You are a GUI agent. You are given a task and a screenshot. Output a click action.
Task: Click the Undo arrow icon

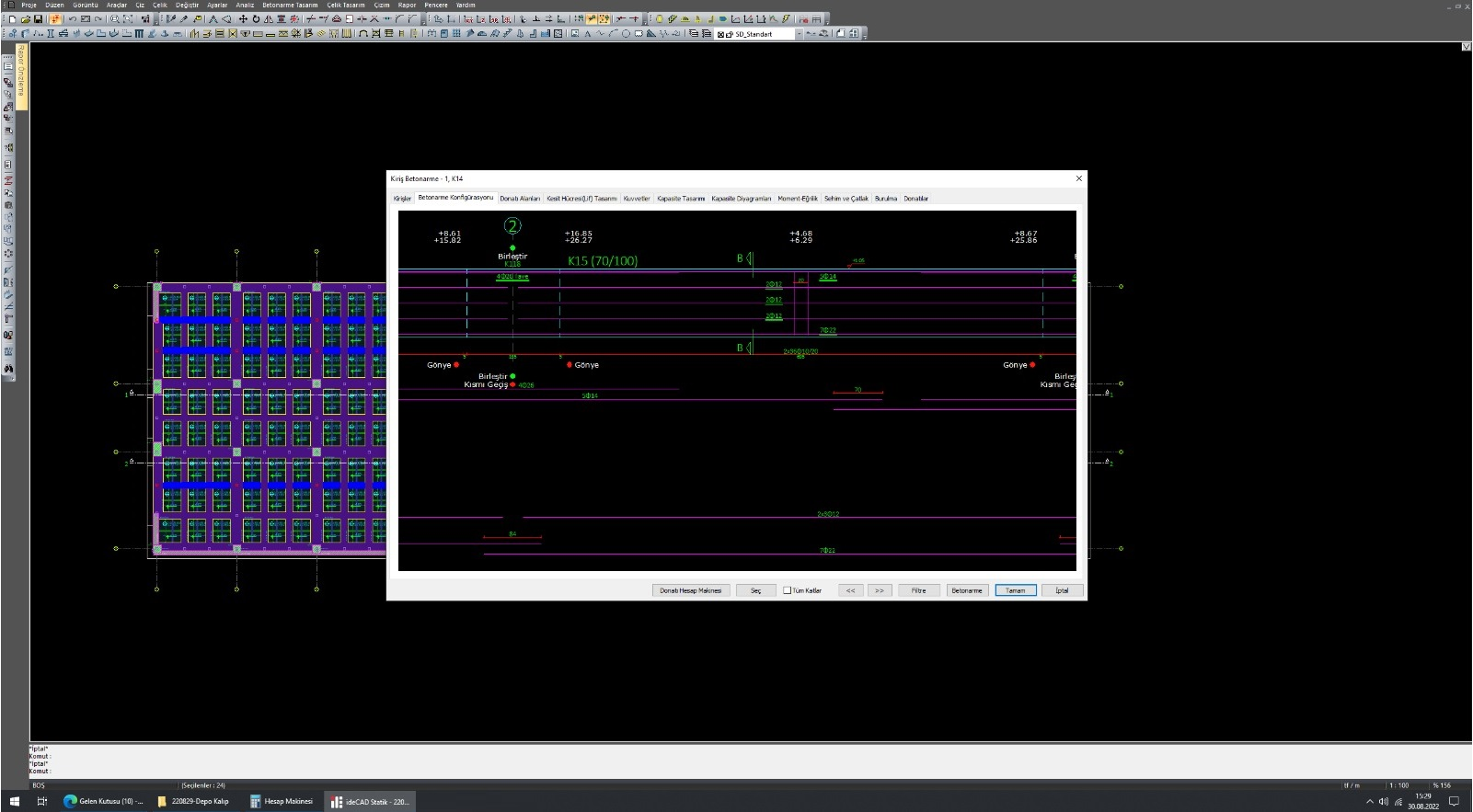(x=73, y=19)
